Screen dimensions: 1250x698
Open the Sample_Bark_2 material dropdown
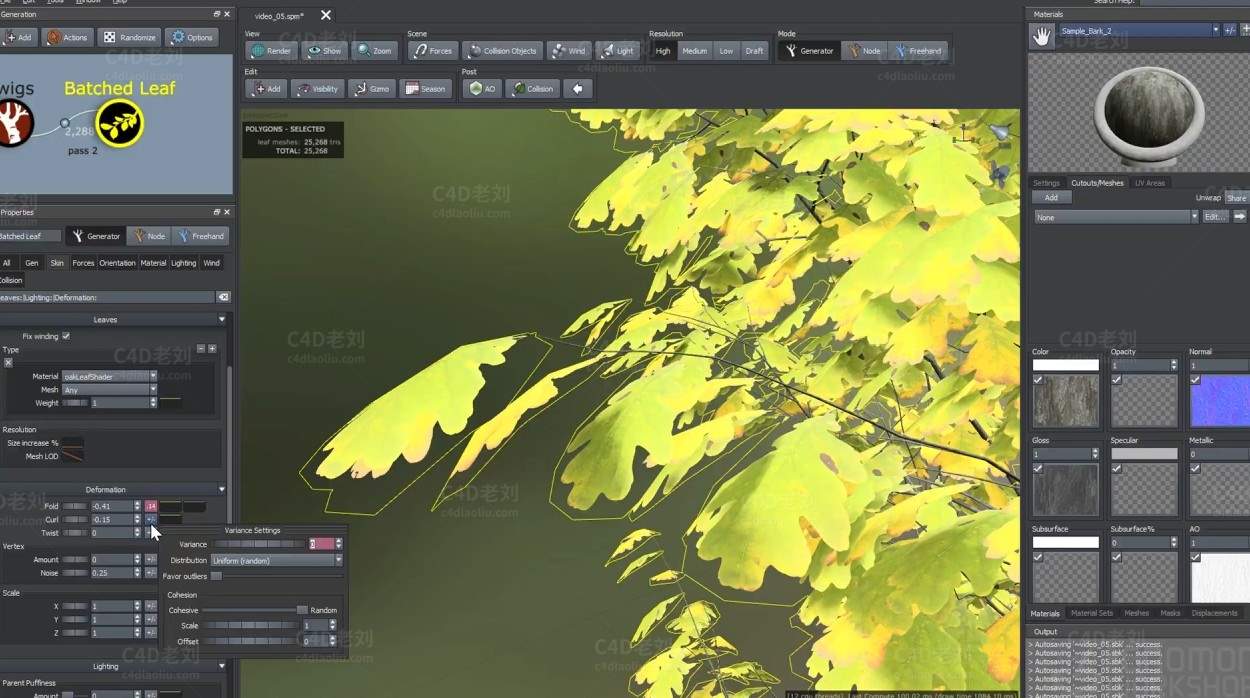point(1138,31)
